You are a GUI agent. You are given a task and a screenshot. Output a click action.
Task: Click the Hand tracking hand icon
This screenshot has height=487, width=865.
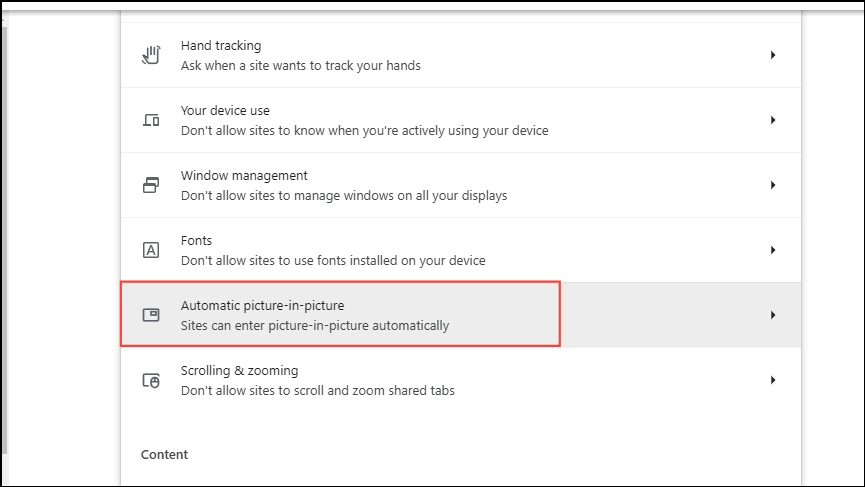coord(151,55)
